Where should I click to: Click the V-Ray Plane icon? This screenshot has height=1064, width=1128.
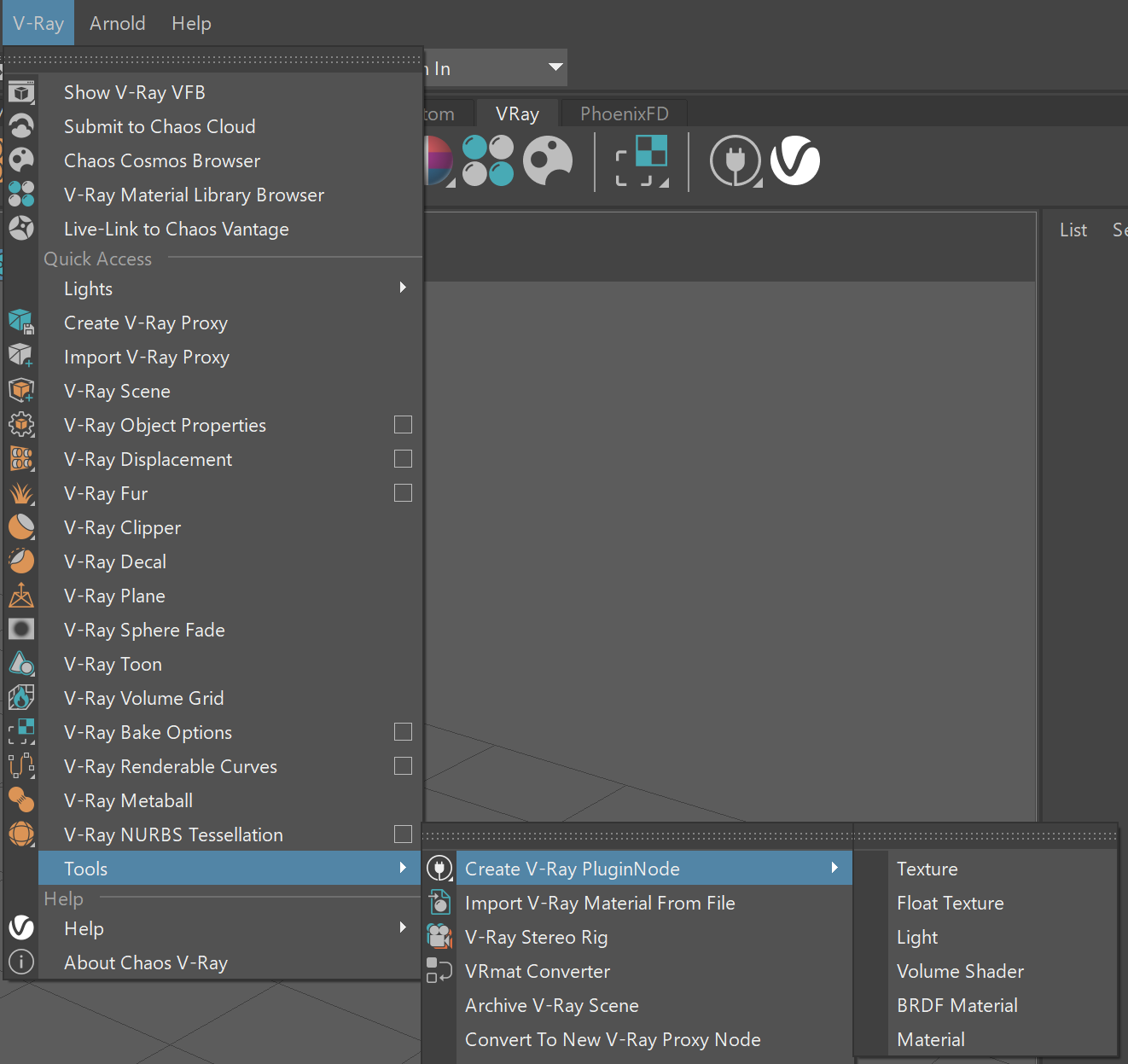[21, 596]
